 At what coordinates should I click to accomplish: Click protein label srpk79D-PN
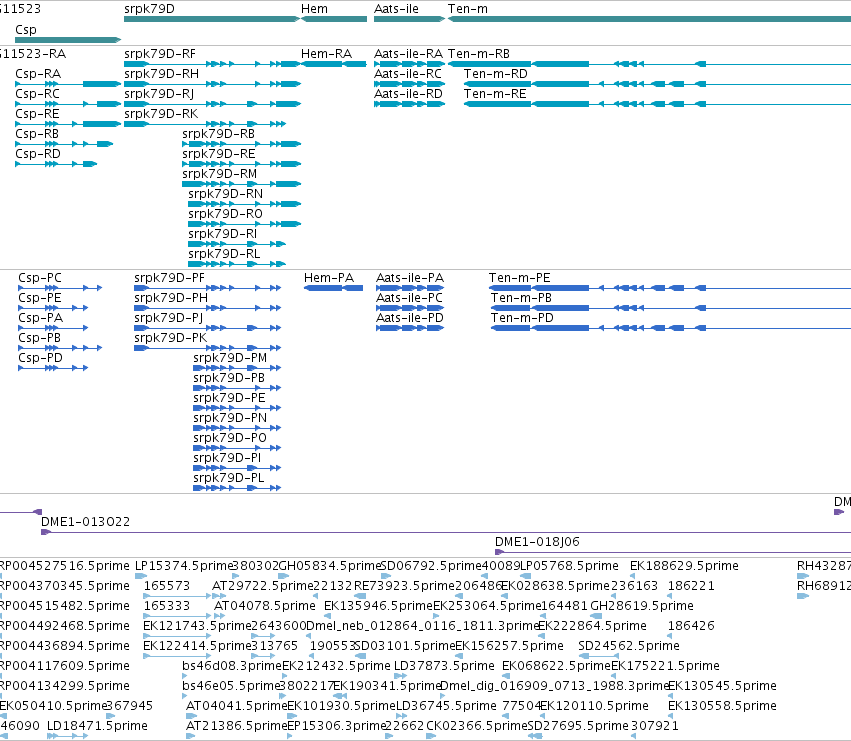[230, 418]
